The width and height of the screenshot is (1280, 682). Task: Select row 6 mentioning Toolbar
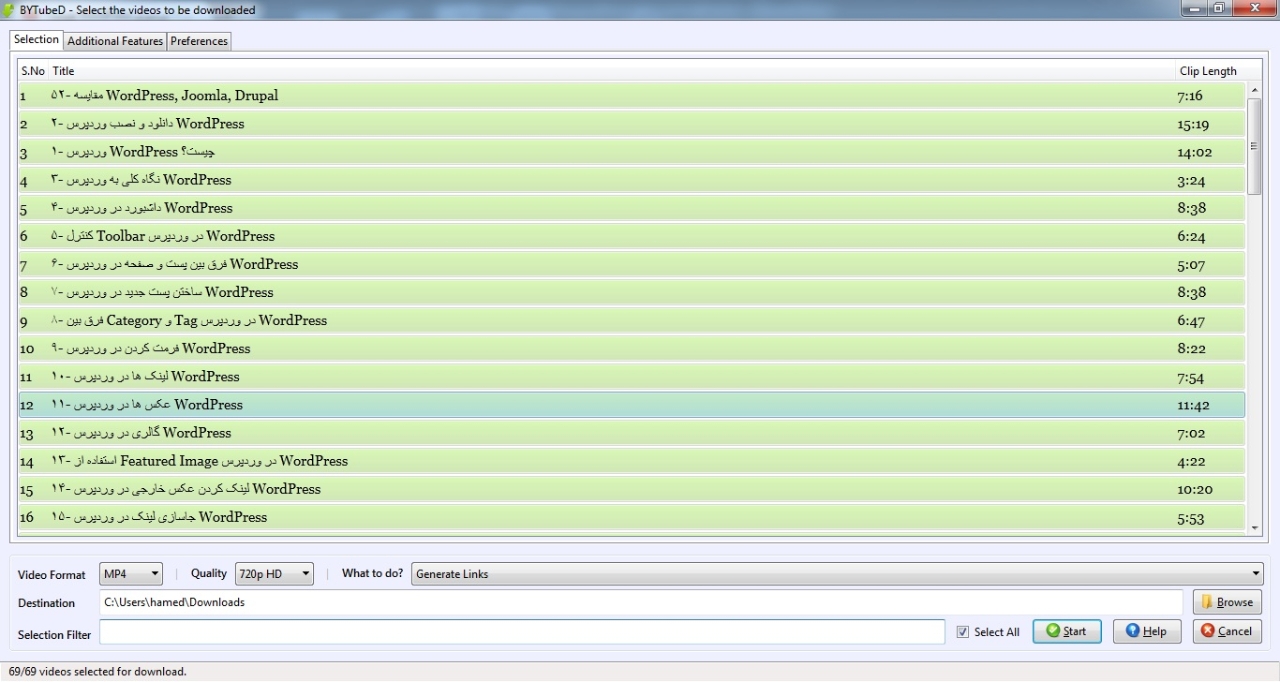point(632,236)
